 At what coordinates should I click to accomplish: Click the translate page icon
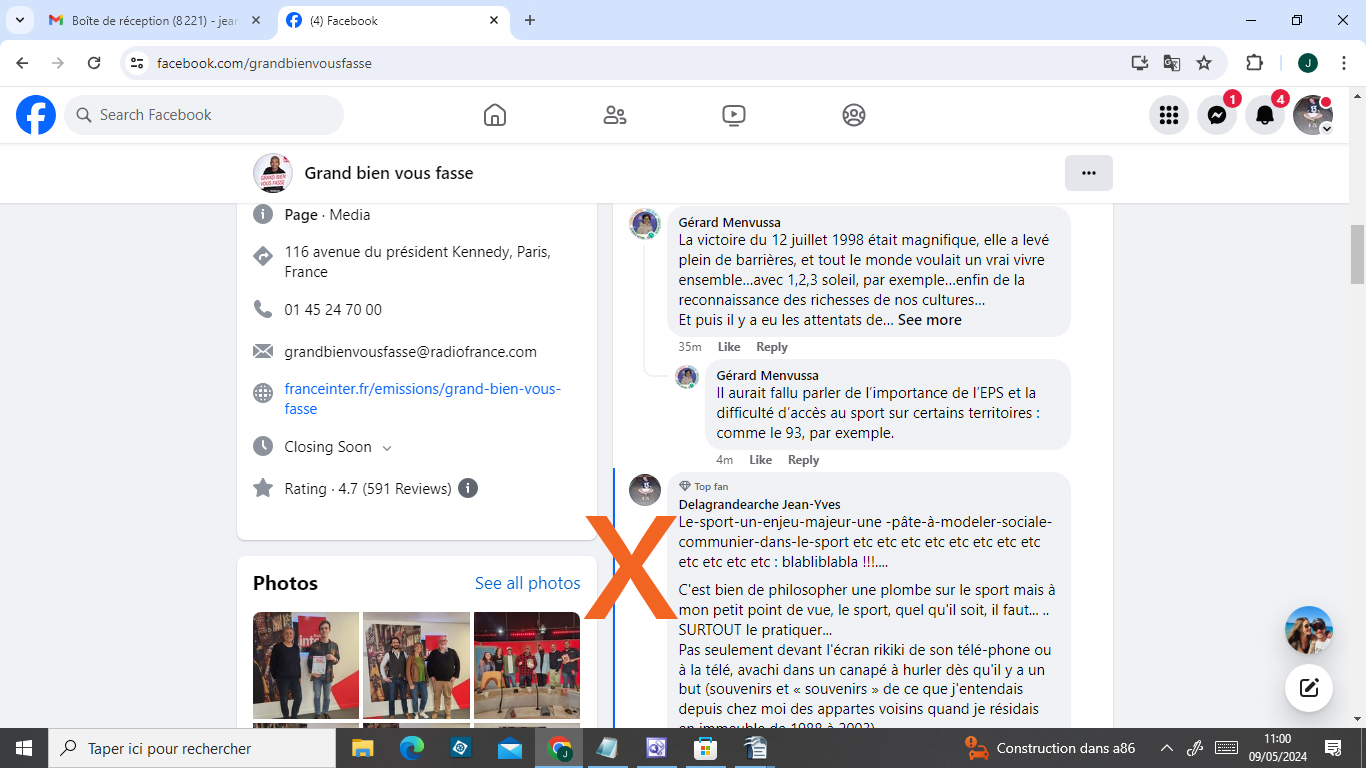[1172, 63]
